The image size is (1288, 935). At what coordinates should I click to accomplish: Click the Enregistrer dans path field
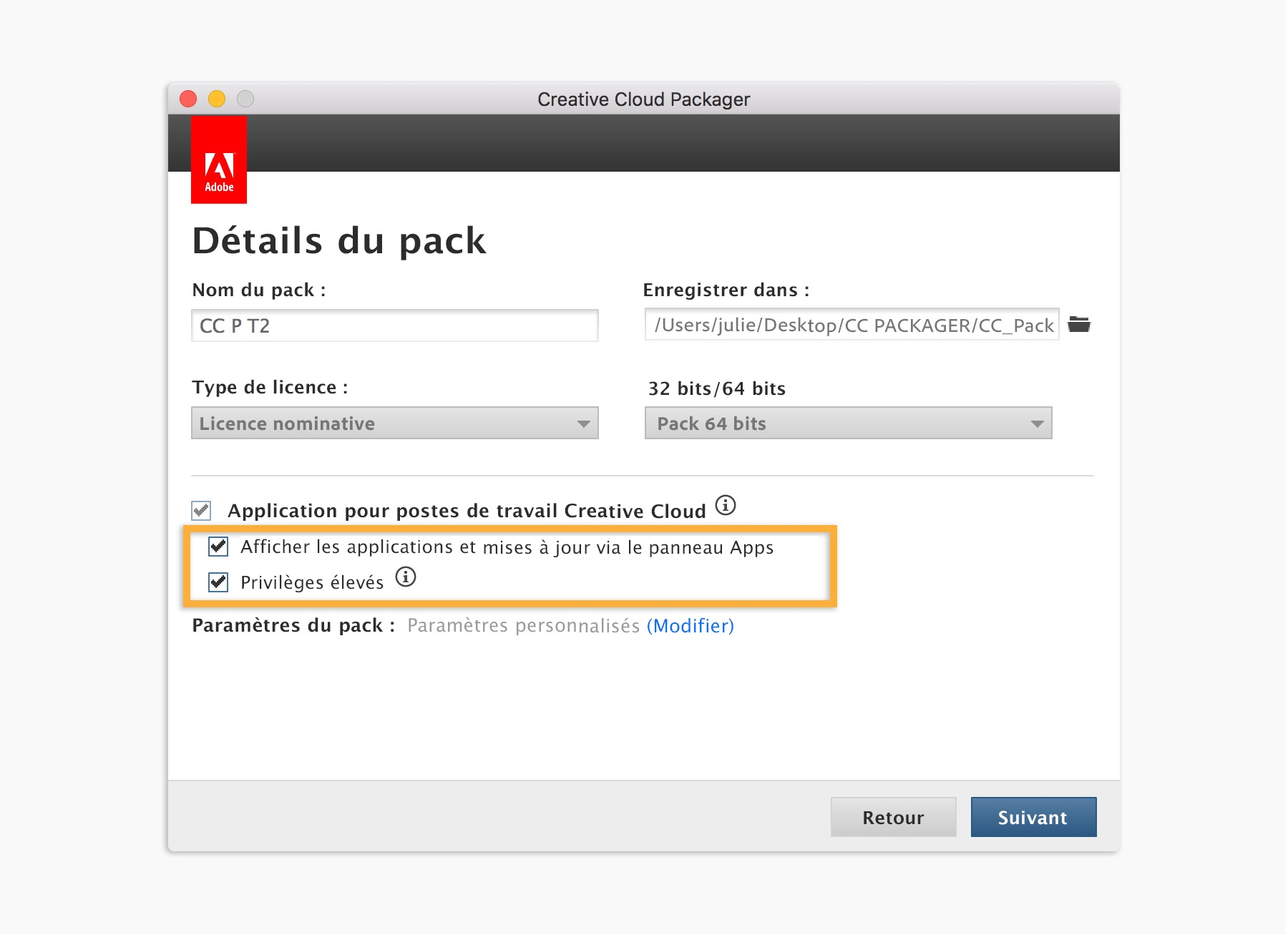[x=852, y=325]
